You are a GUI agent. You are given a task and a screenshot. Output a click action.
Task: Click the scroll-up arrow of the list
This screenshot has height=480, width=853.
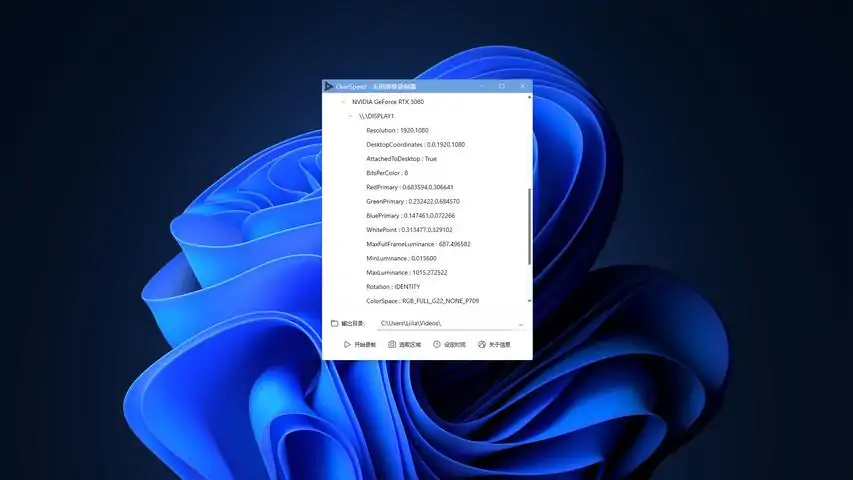click(529, 97)
